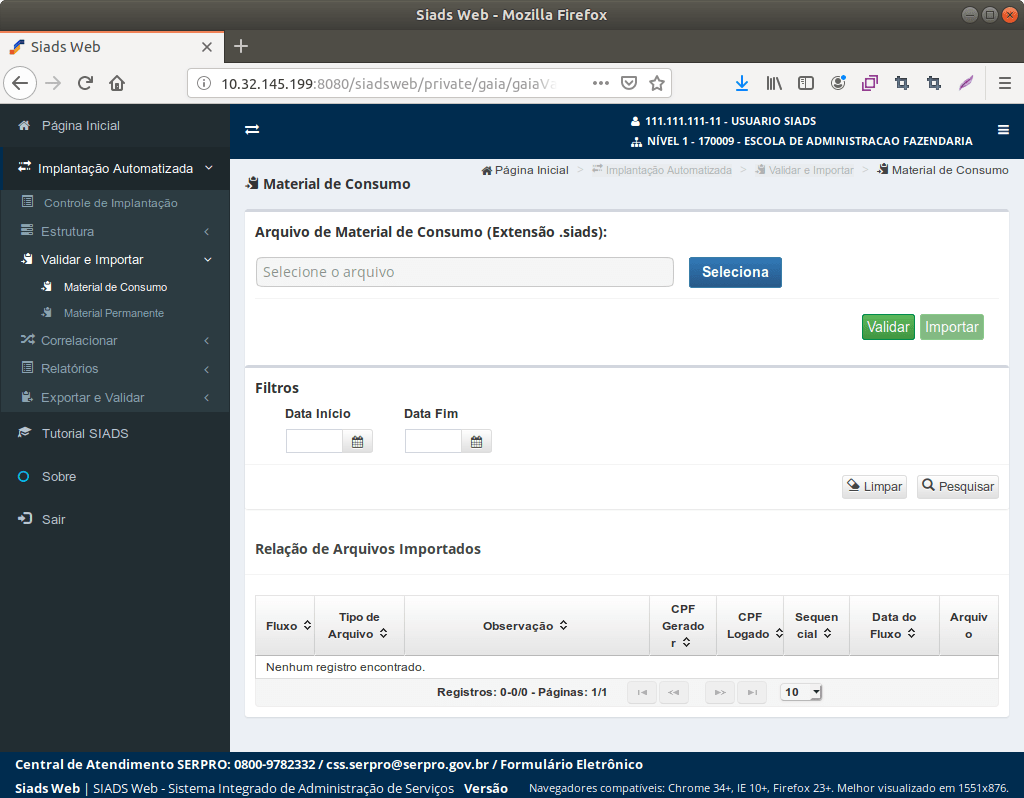Viewport: 1024px width, 798px height.
Task: Click Firefox back arrow button
Action: [20, 83]
